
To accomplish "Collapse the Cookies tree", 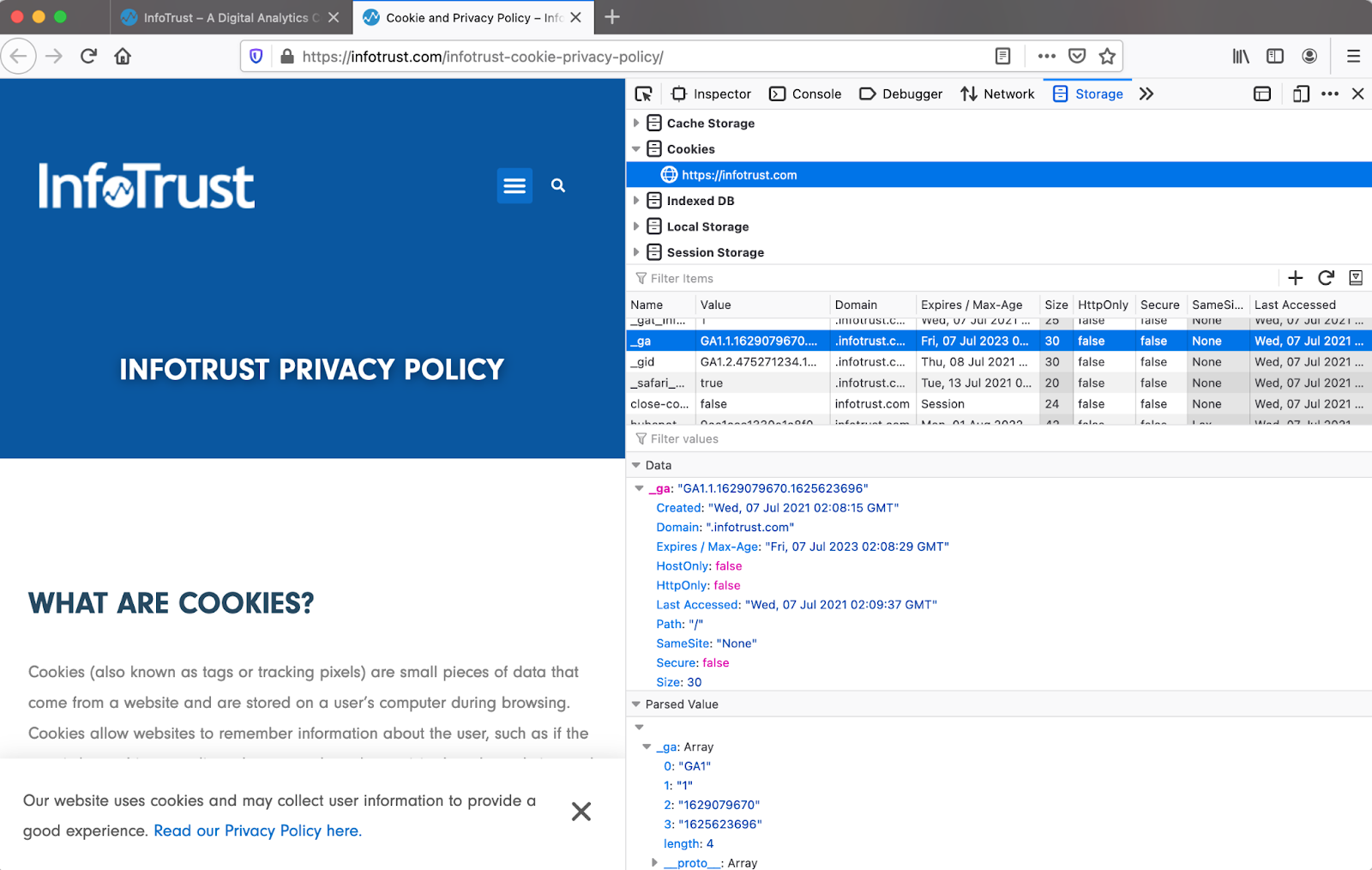I will [636, 148].
